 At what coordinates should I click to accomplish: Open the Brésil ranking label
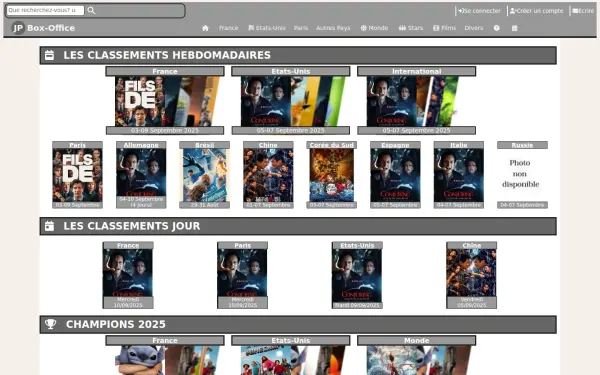click(x=205, y=145)
